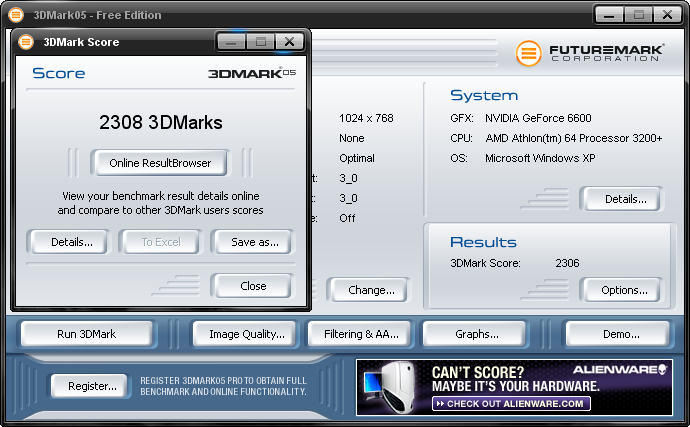The height and width of the screenshot is (427, 690).
Task: Click the NVIDIA GeForce 6600 GFX text
Action: tap(538, 118)
